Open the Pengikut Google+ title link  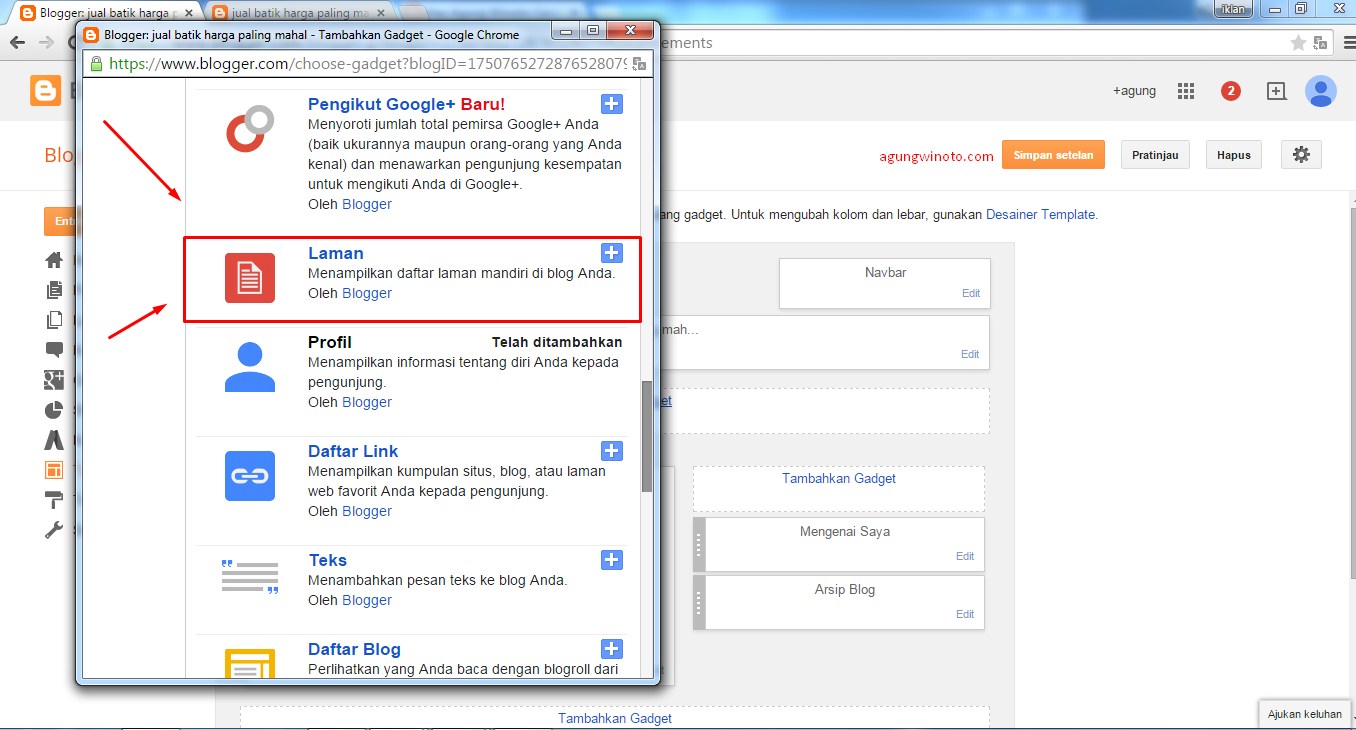tap(382, 104)
